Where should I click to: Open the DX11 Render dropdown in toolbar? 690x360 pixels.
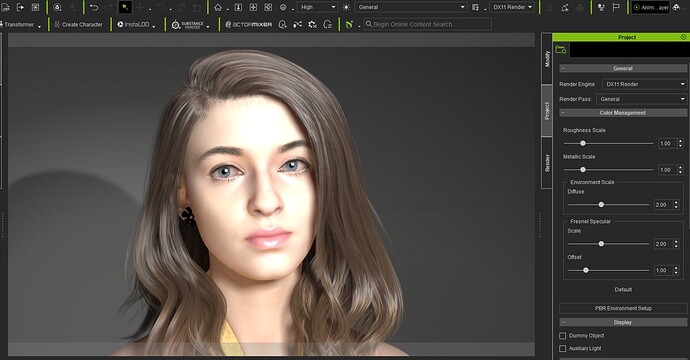point(512,7)
